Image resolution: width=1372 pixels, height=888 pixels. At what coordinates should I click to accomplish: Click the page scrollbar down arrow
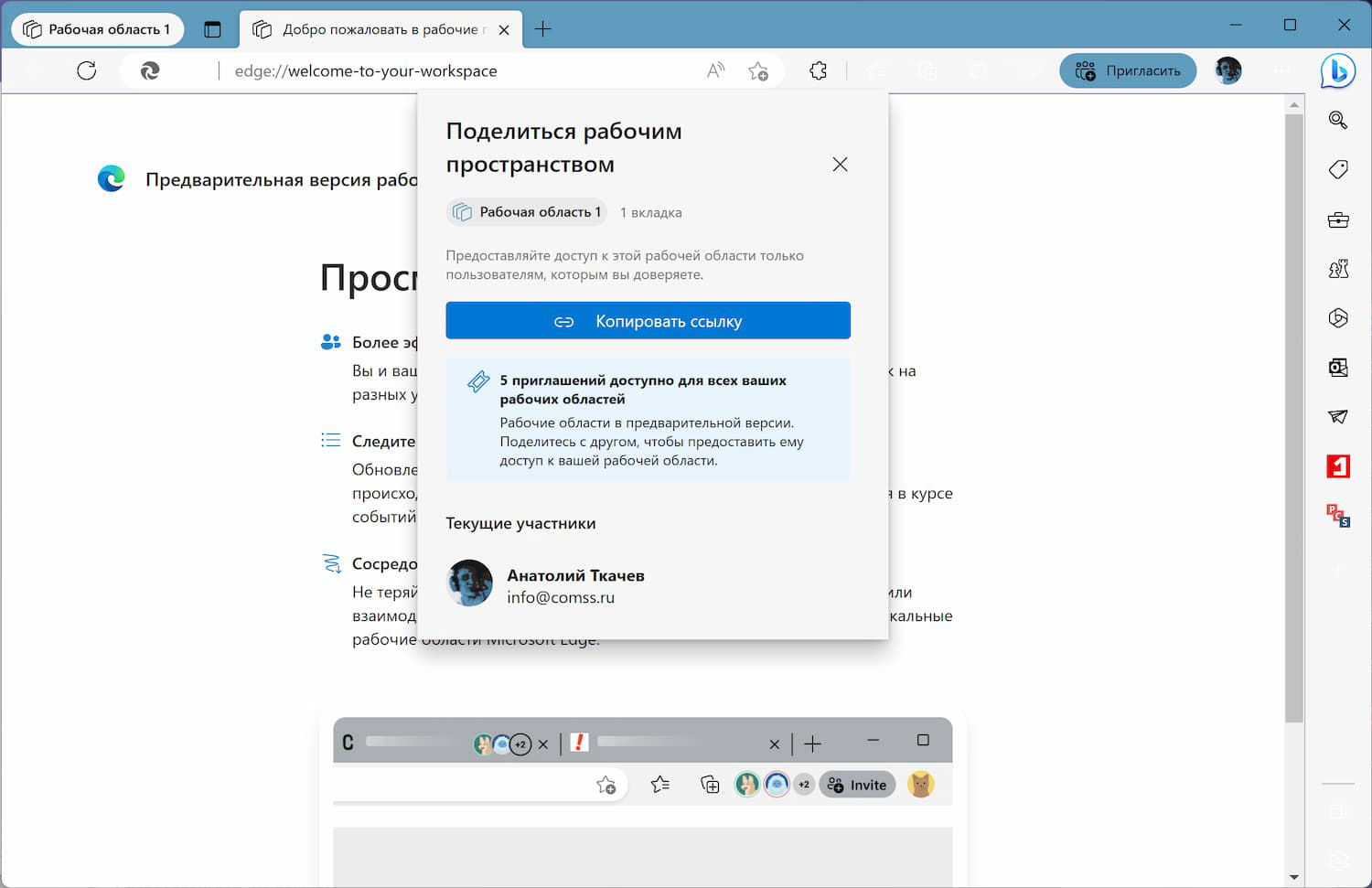pyautogui.click(x=1293, y=878)
